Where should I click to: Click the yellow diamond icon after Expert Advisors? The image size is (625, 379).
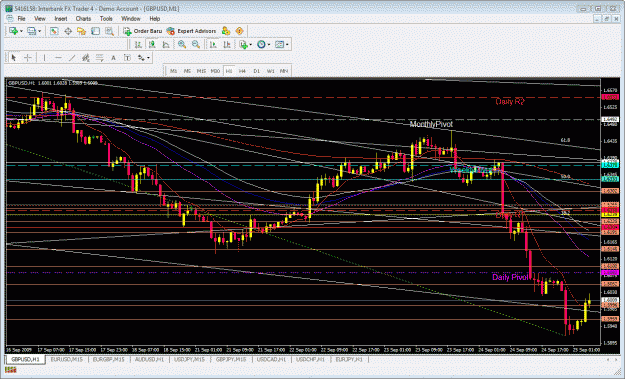(240, 31)
